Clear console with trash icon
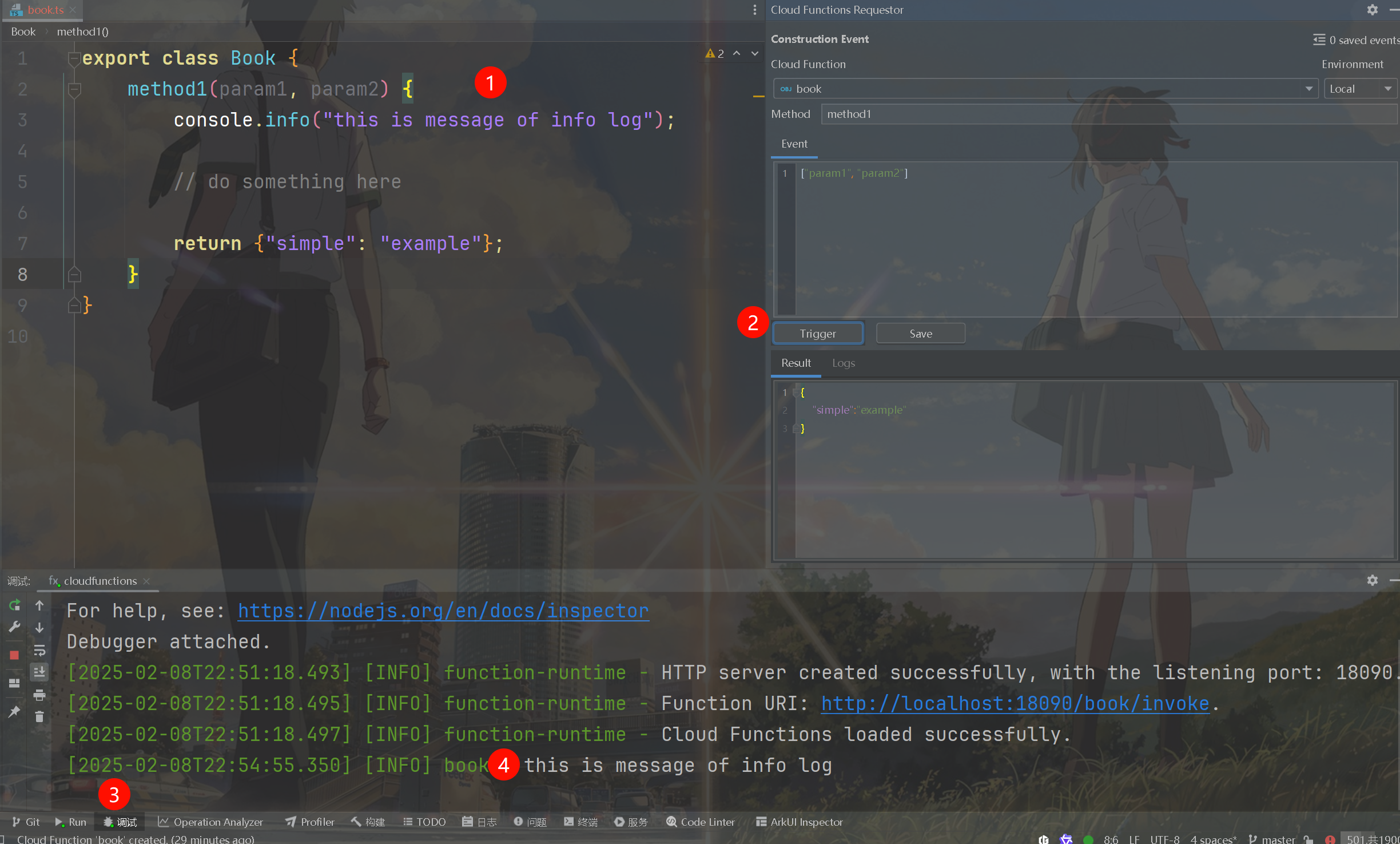 (x=39, y=716)
